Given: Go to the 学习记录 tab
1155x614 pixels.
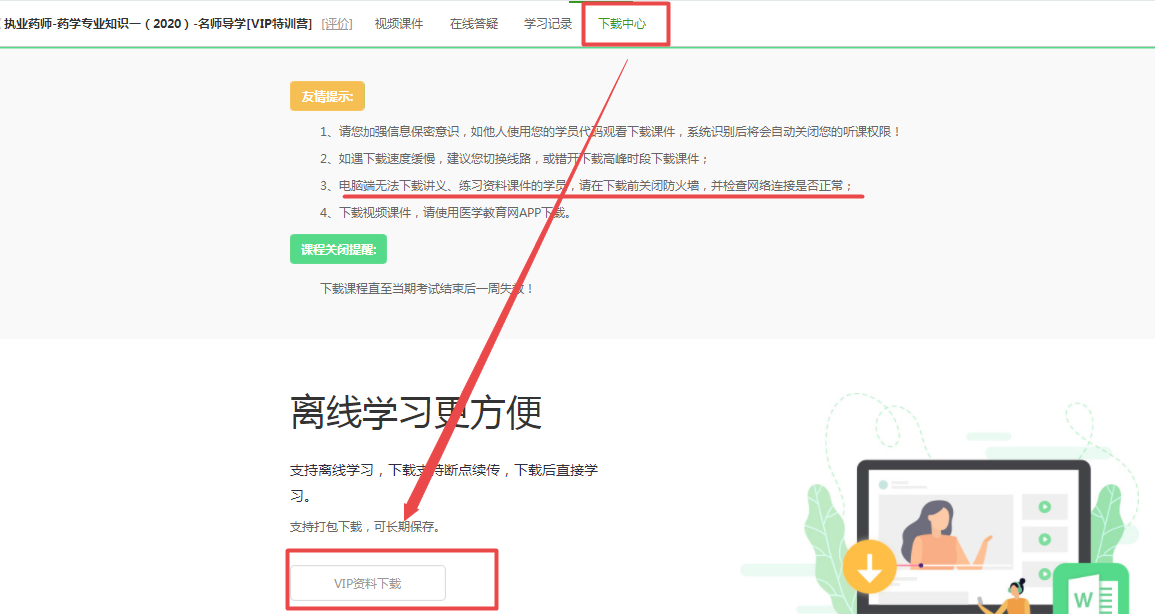Looking at the screenshot, I should [548, 23].
